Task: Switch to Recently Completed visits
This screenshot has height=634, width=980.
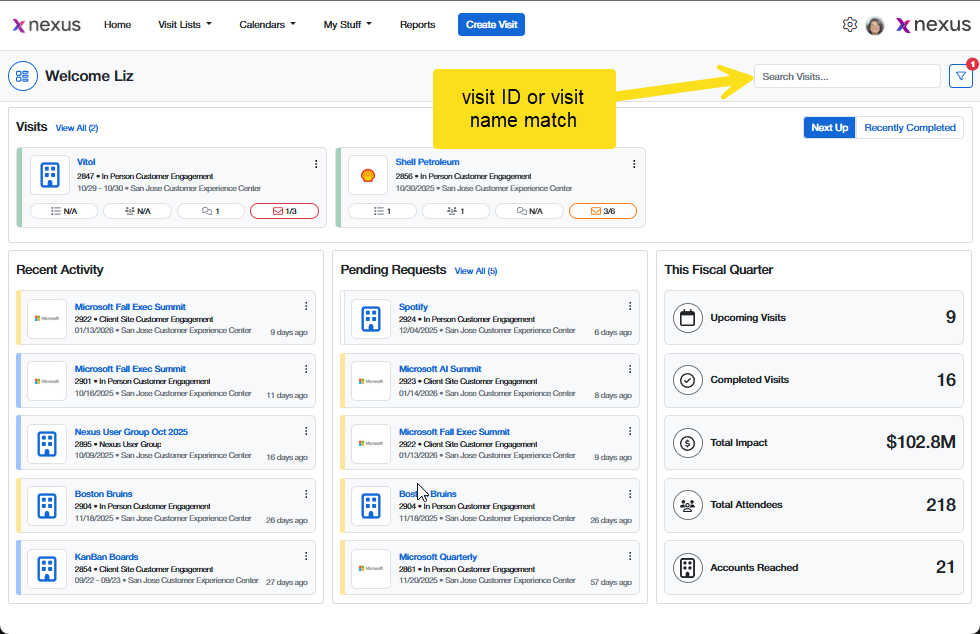Action: click(x=910, y=128)
